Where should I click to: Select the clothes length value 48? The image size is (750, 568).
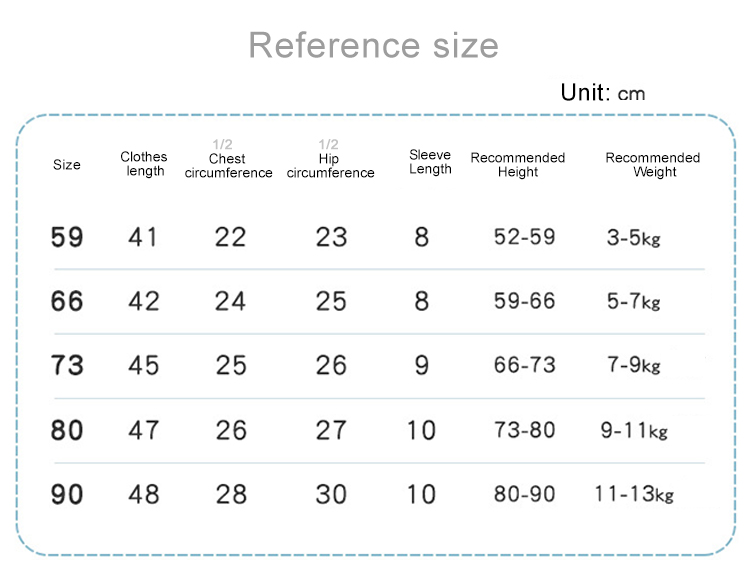coord(143,494)
